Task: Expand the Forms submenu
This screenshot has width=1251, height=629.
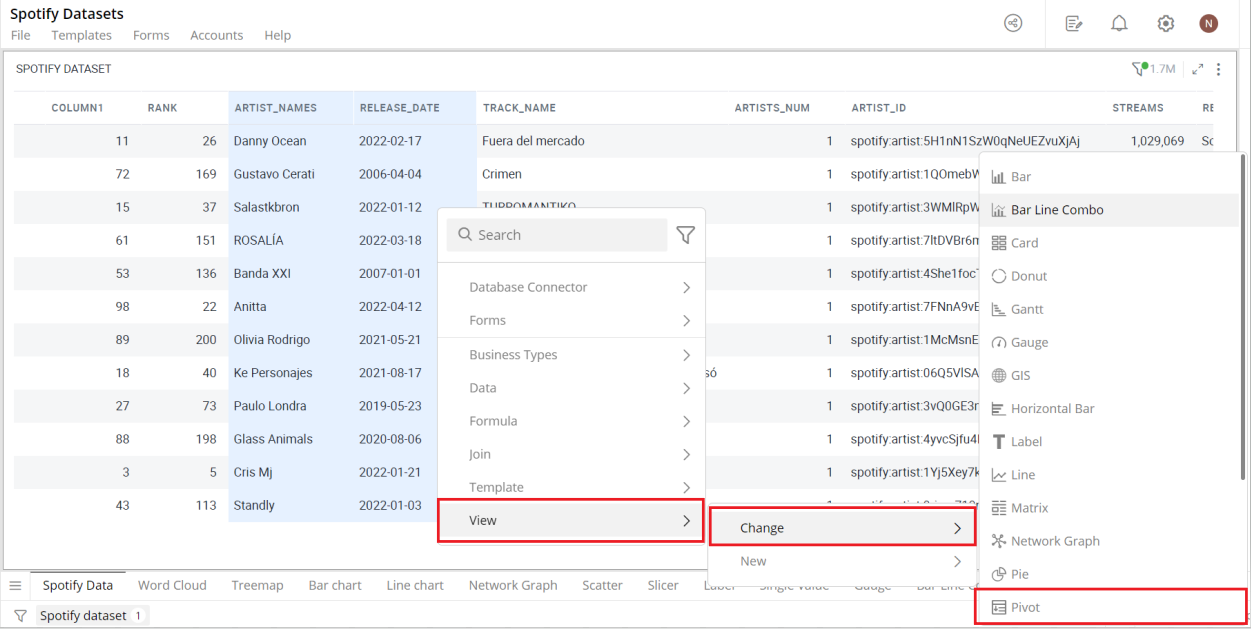Action: coord(571,320)
